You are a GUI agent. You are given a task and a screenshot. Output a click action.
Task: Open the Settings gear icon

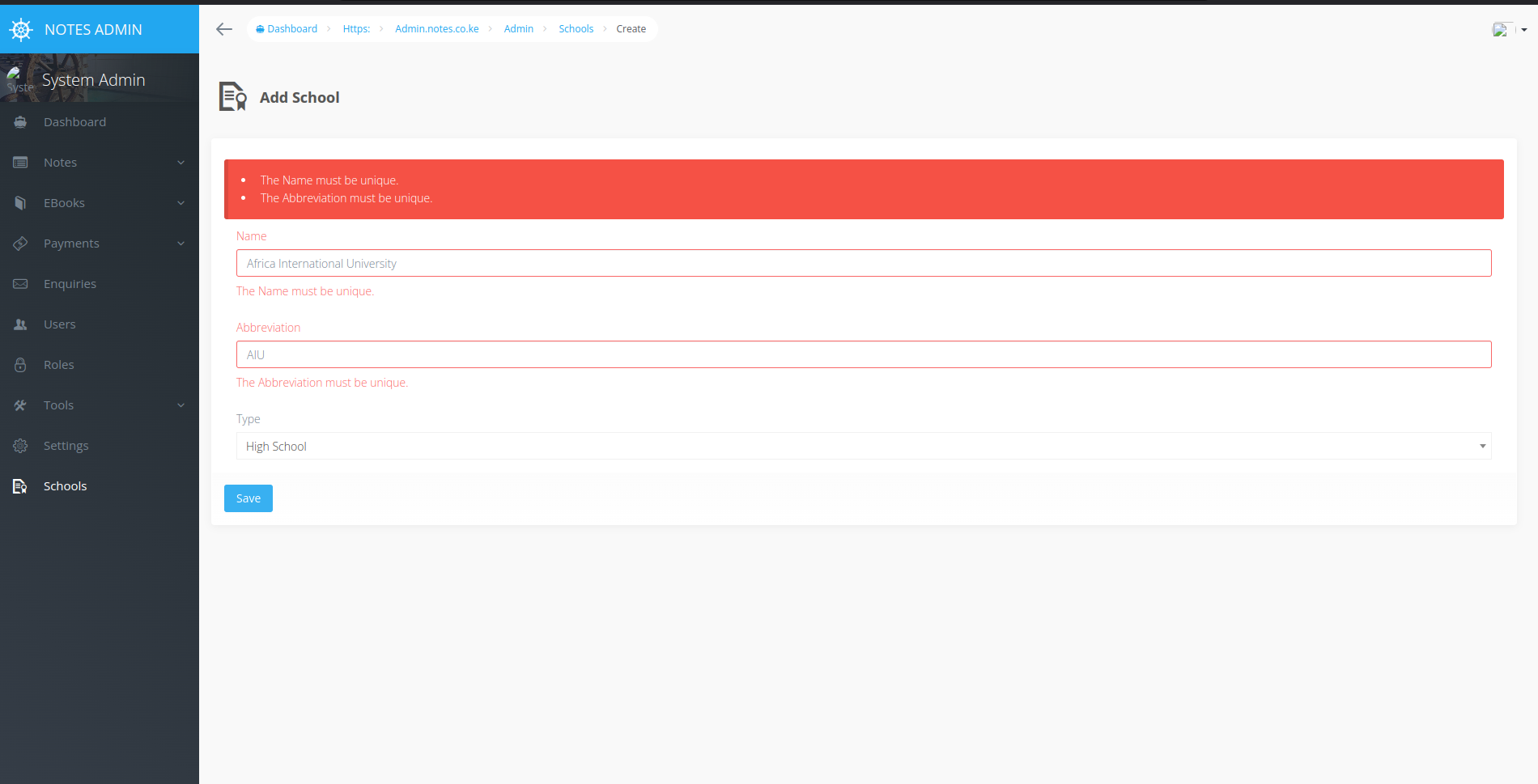[x=20, y=445]
